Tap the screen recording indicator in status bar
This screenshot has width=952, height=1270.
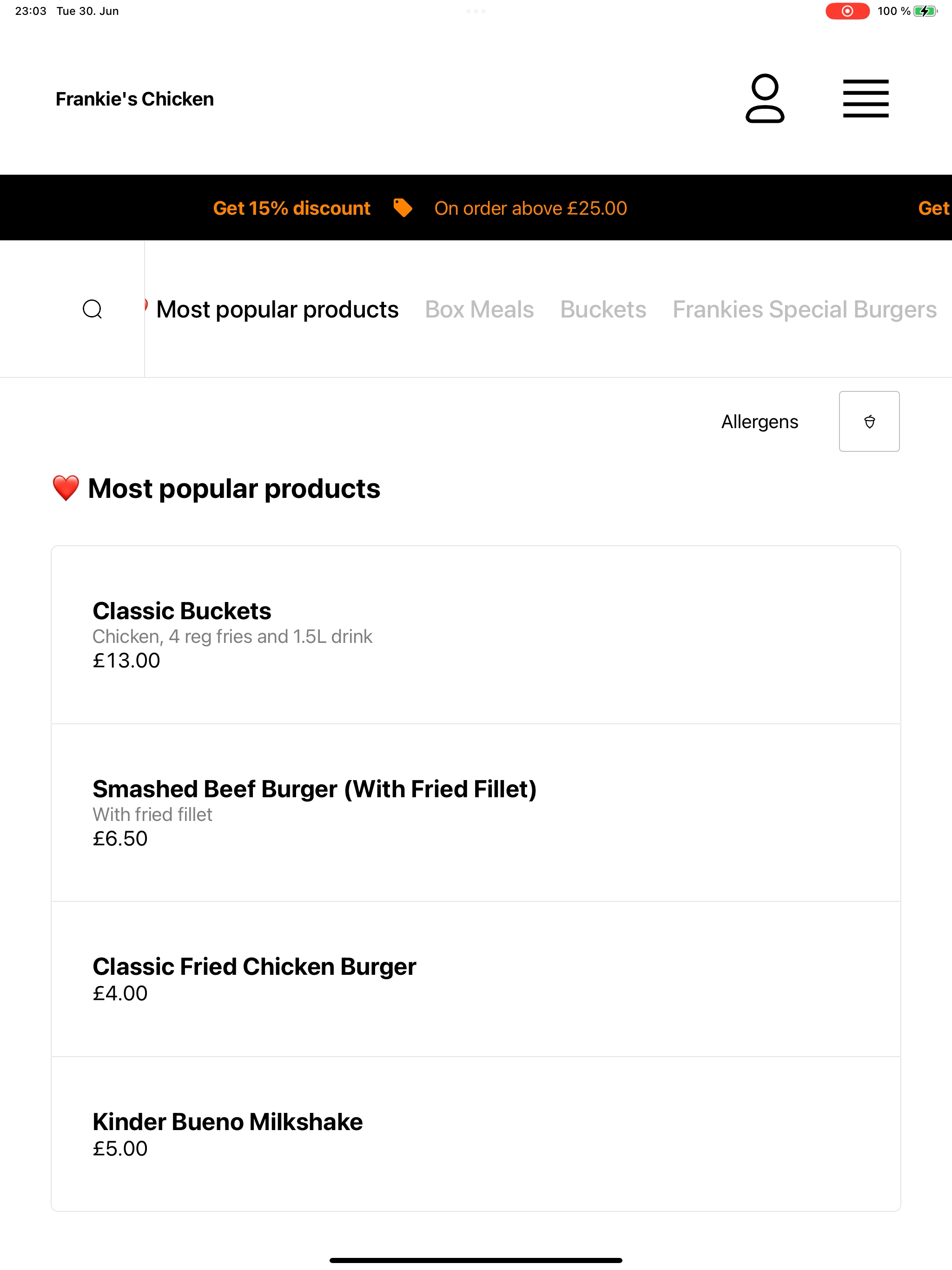(x=847, y=11)
